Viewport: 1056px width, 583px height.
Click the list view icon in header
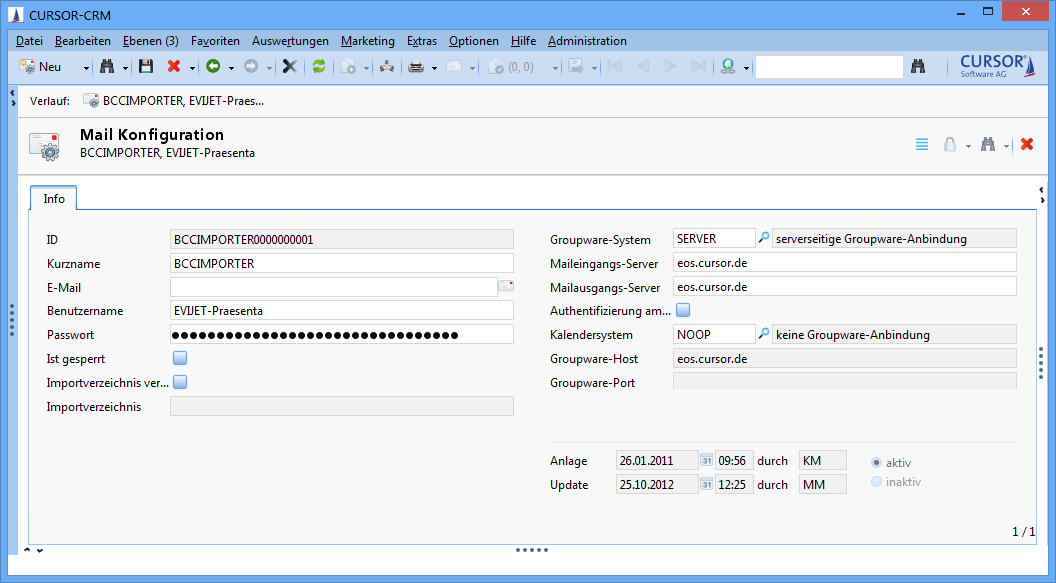(922, 145)
